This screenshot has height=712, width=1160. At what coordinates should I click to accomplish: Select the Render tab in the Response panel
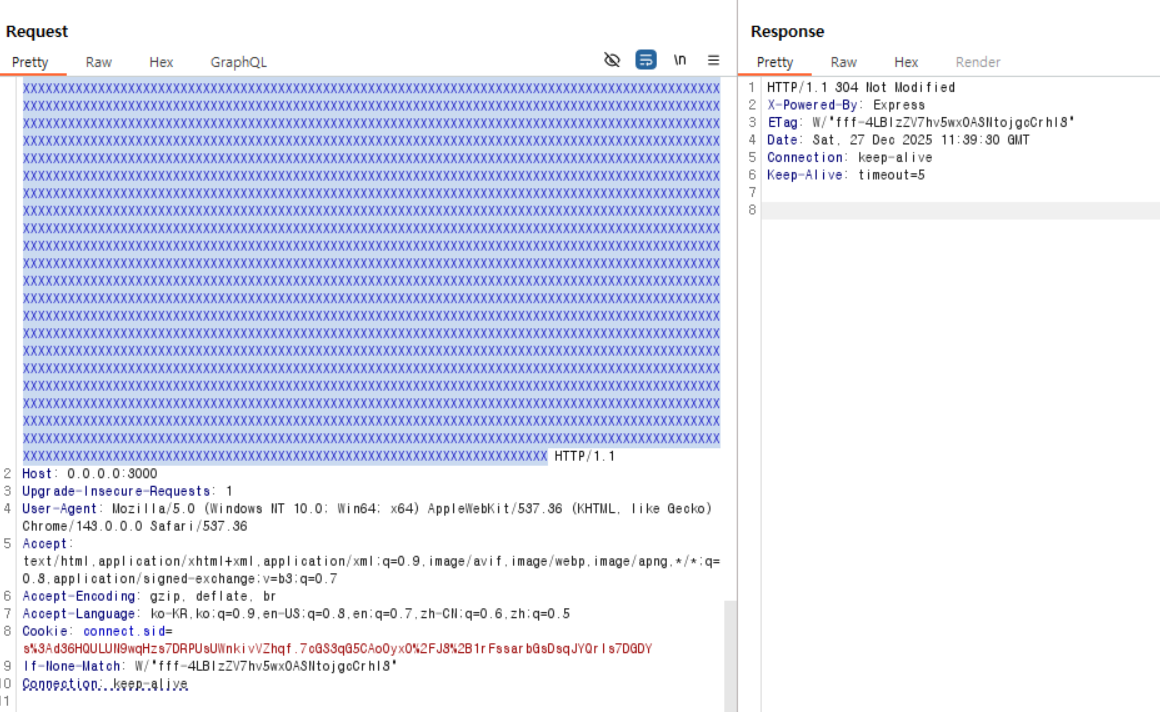point(977,62)
